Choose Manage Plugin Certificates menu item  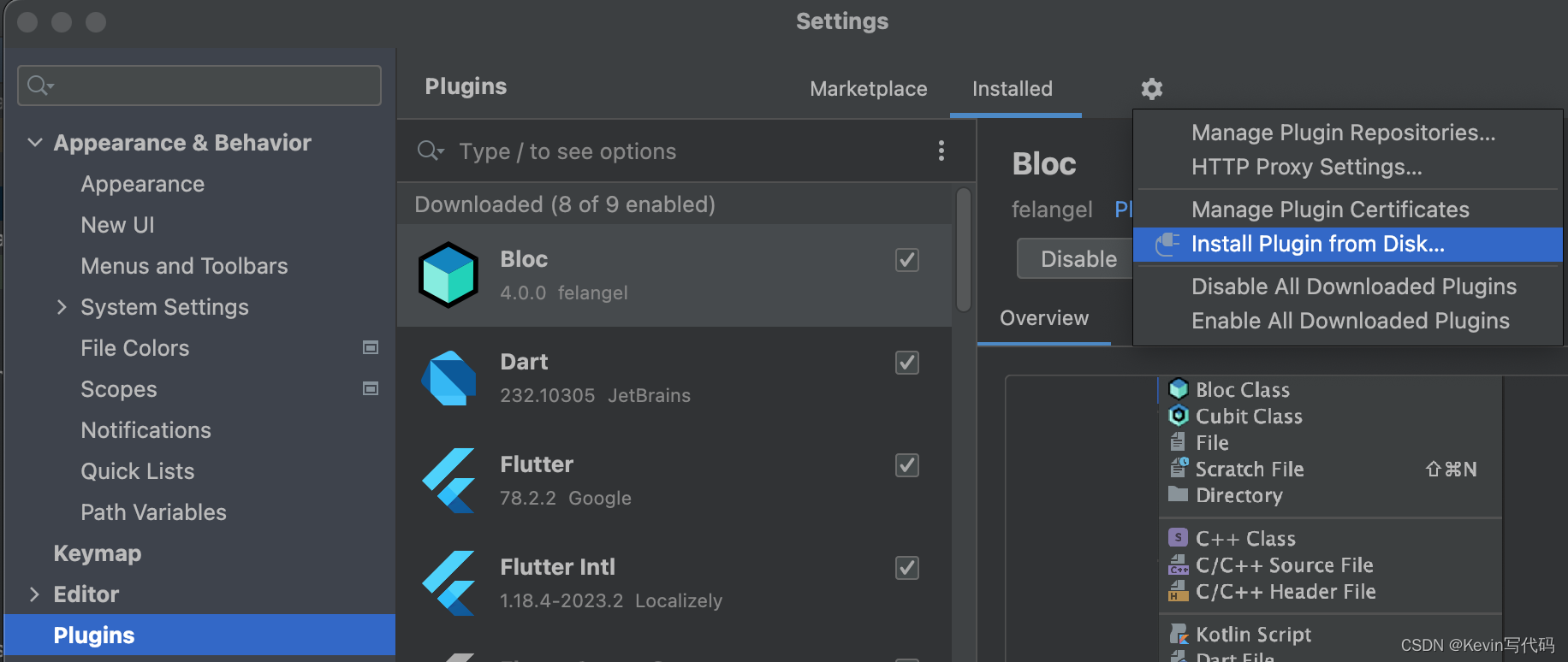1347,210
